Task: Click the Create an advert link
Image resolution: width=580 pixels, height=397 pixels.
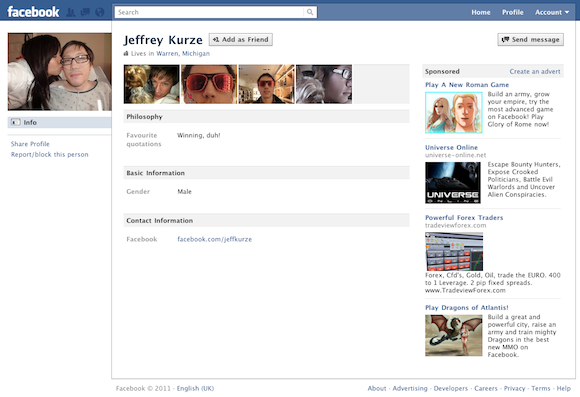Action: (x=535, y=71)
